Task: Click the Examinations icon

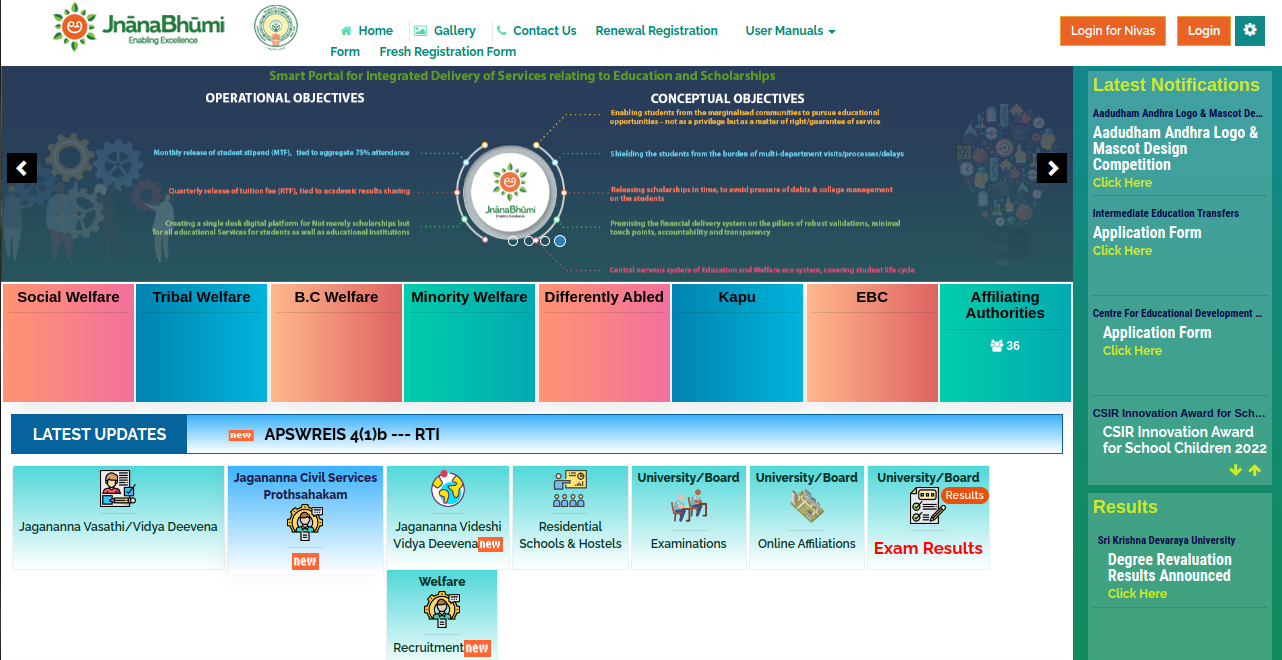Action: (x=688, y=506)
